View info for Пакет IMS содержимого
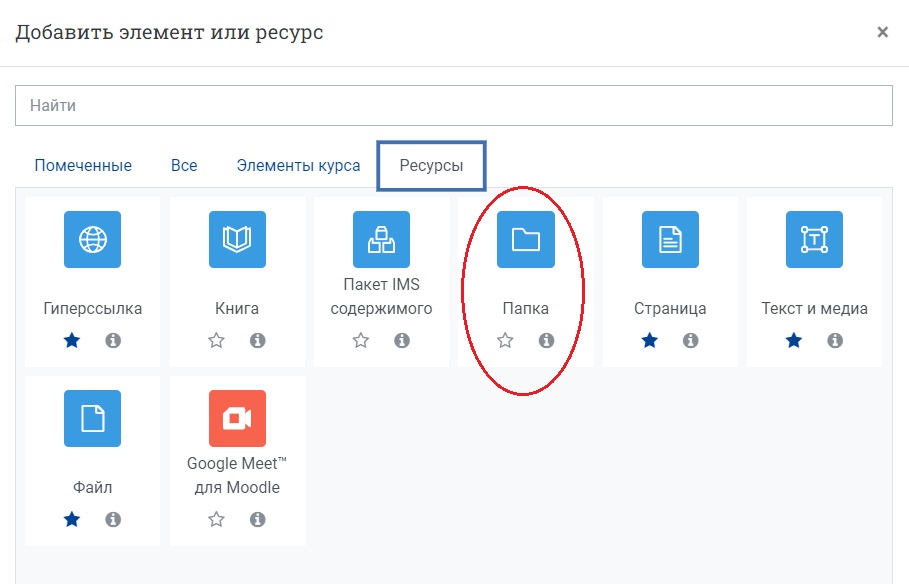The image size is (909, 584). coord(402,340)
